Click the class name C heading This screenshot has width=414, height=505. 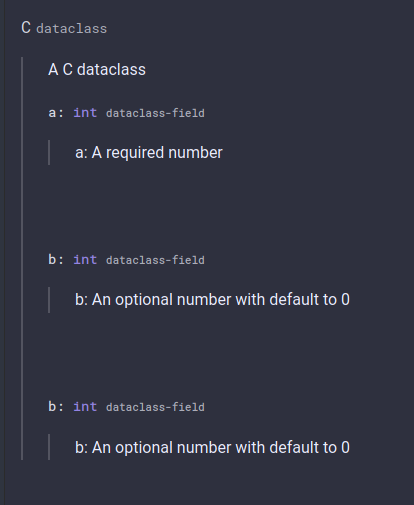click(x=26, y=28)
